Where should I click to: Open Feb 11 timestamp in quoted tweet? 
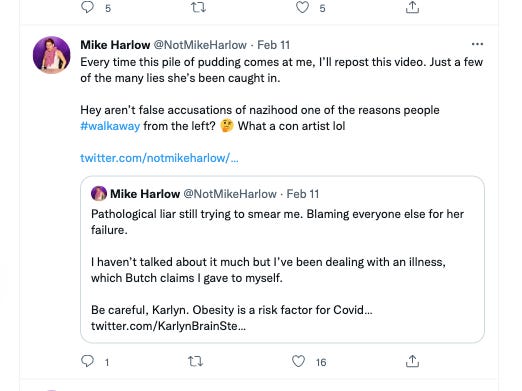(x=303, y=194)
